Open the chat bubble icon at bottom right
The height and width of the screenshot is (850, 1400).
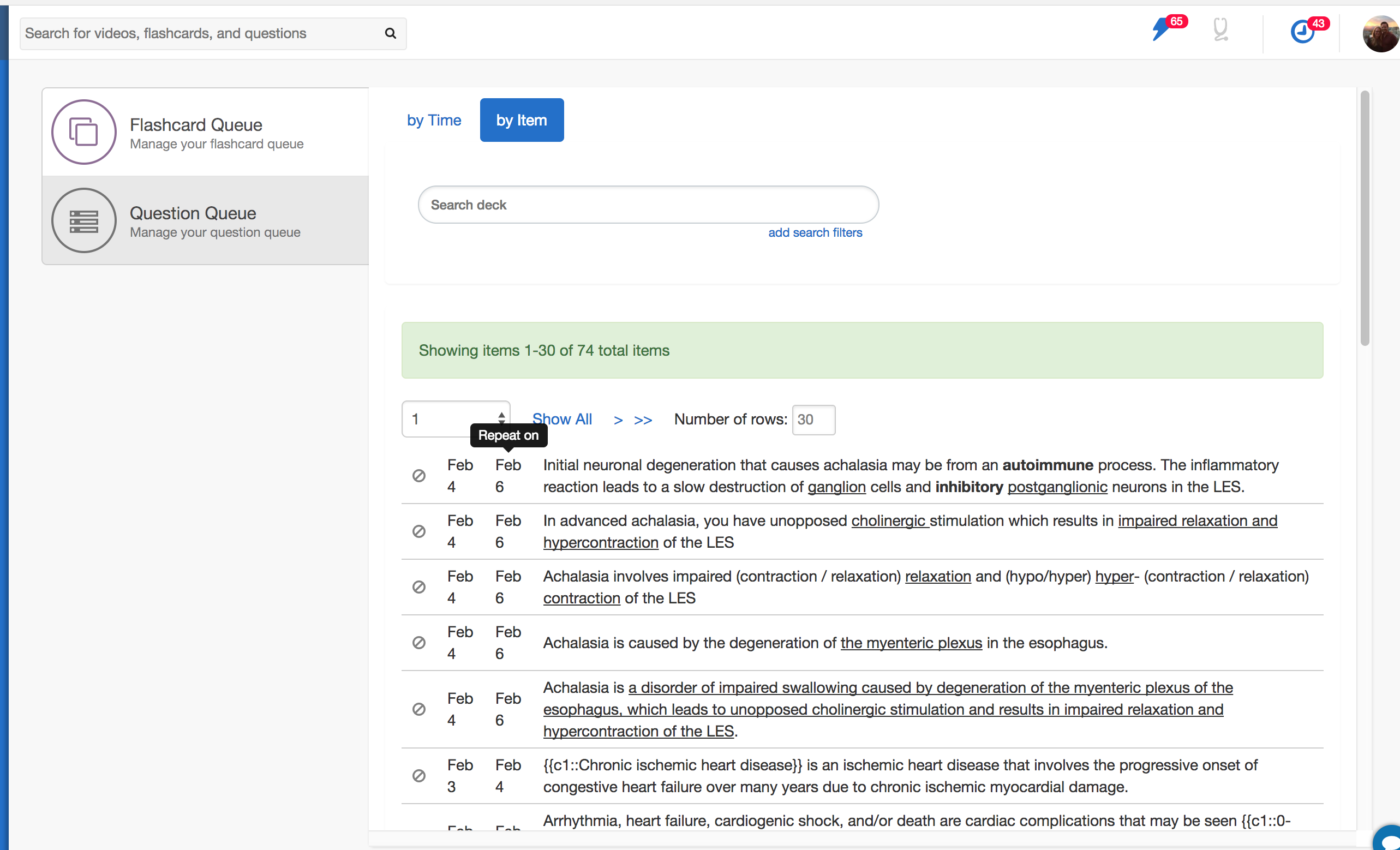coord(1389,840)
